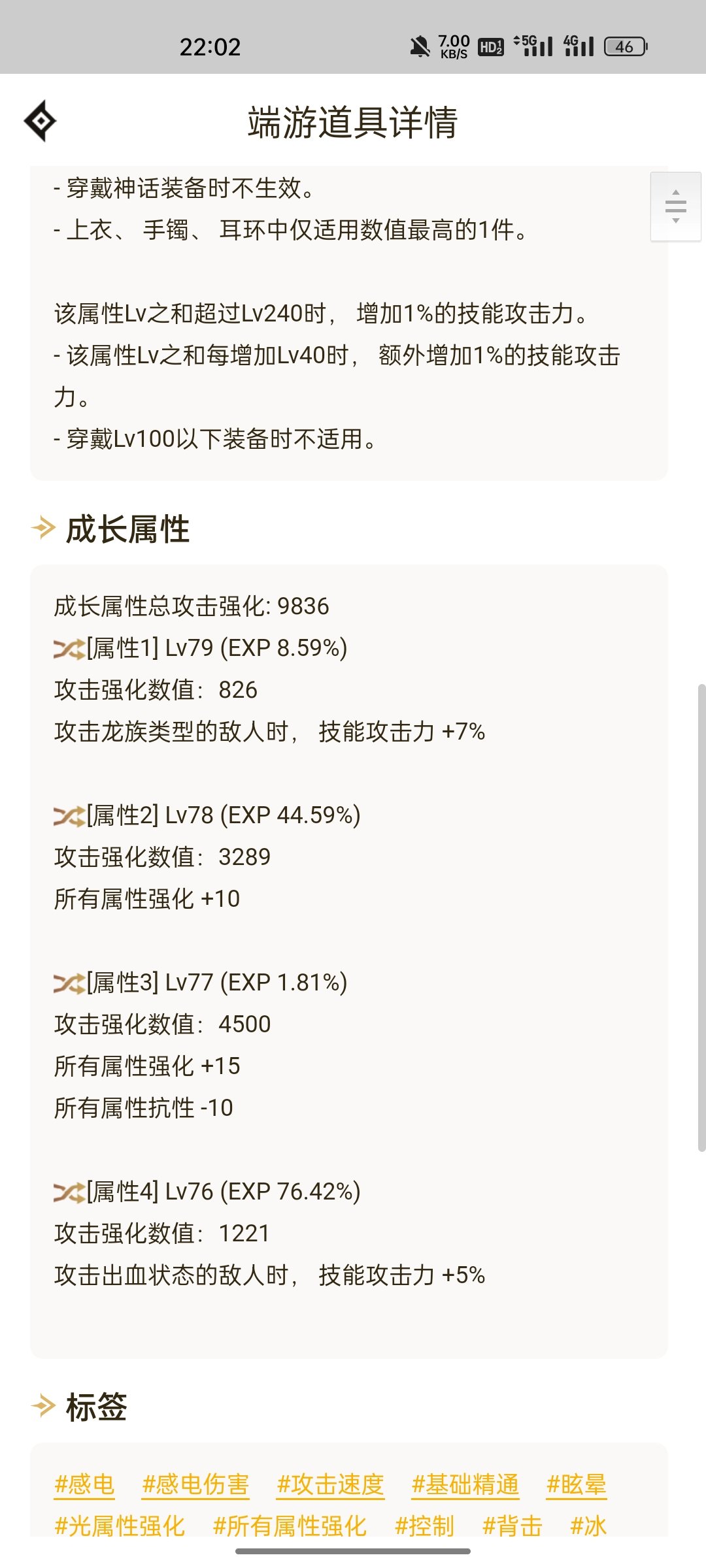Open the #所有属性强化 tag
Screen dimensions: 706x1568
pos(290,1526)
